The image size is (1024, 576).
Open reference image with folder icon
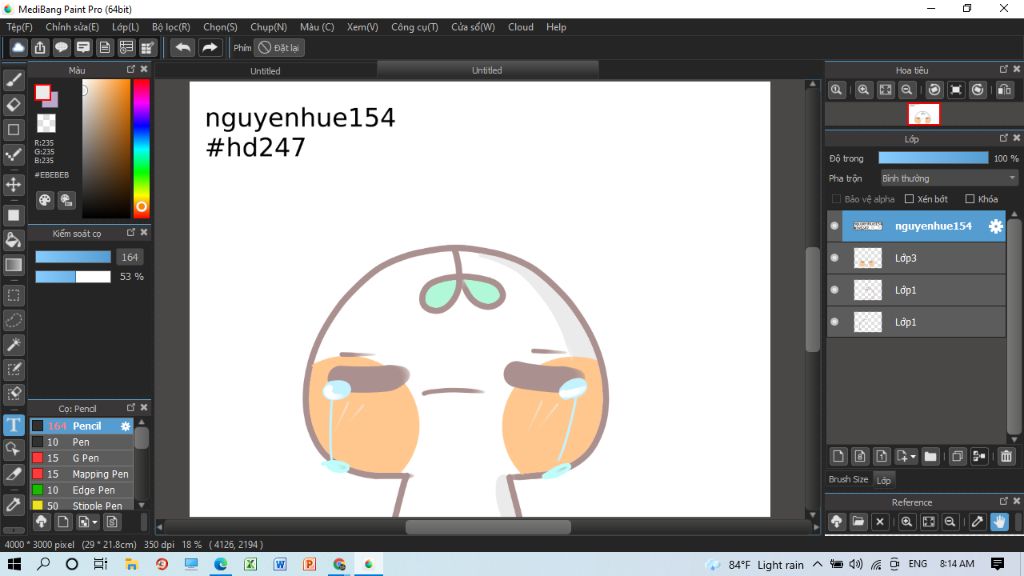click(x=858, y=522)
